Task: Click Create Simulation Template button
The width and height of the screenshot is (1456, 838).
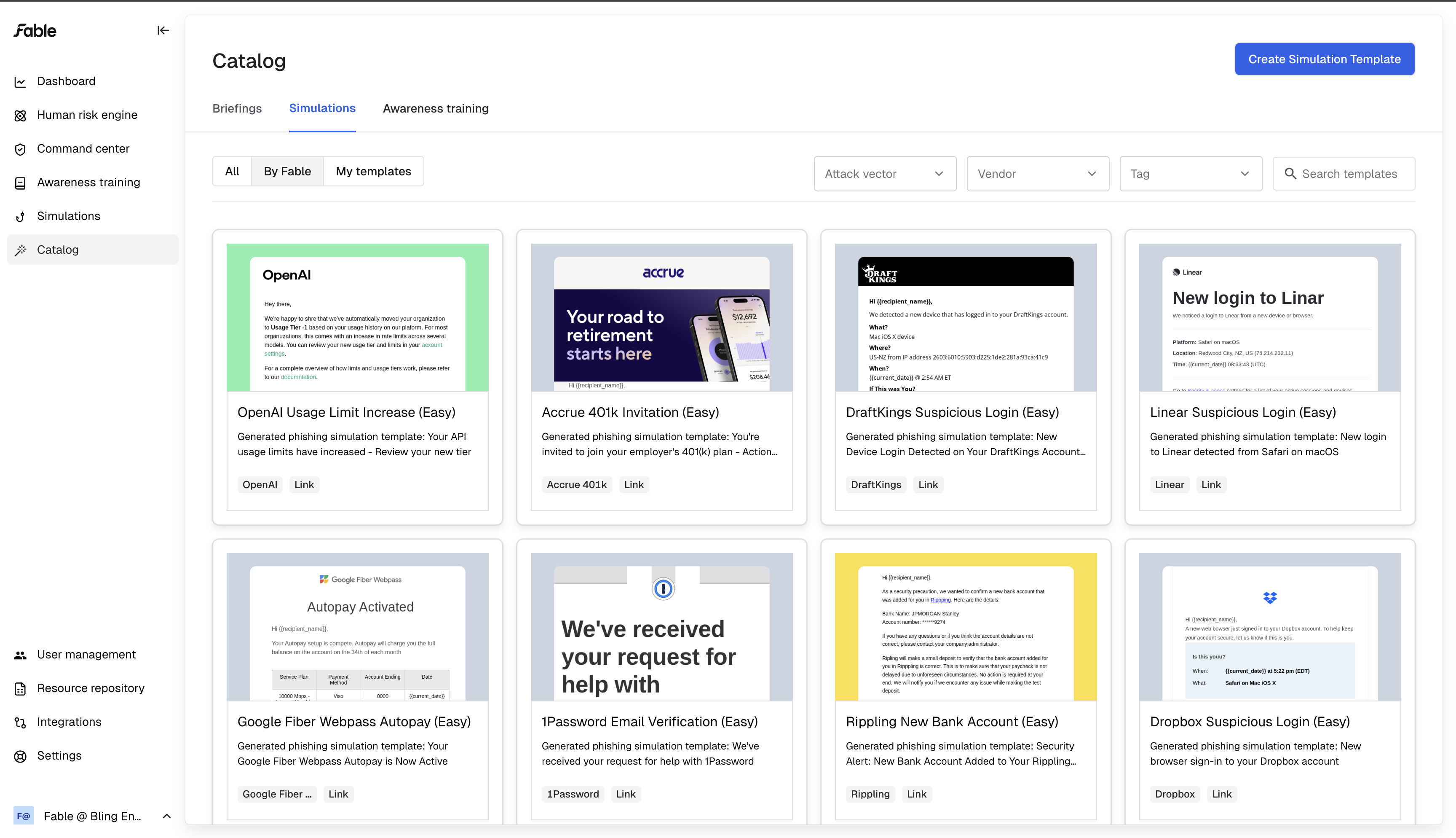Action: click(x=1324, y=59)
